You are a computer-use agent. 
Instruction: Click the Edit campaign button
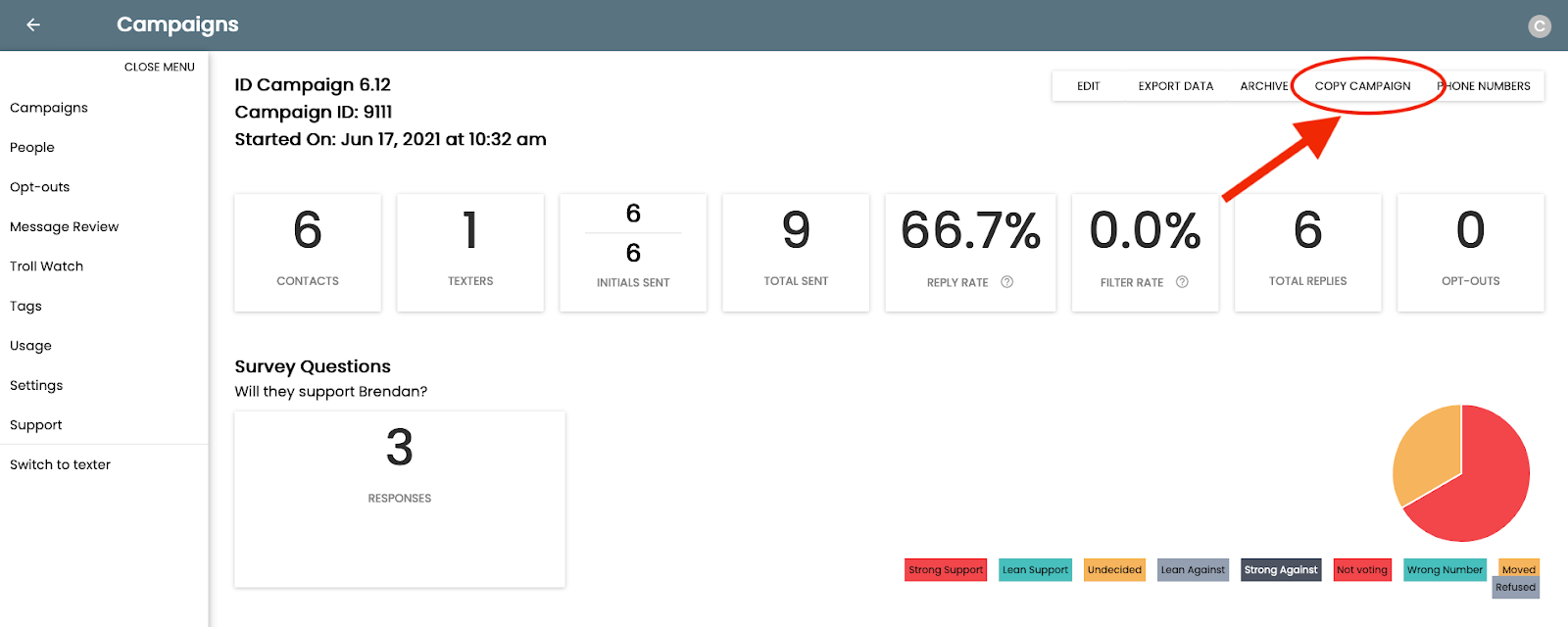pos(1088,86)
